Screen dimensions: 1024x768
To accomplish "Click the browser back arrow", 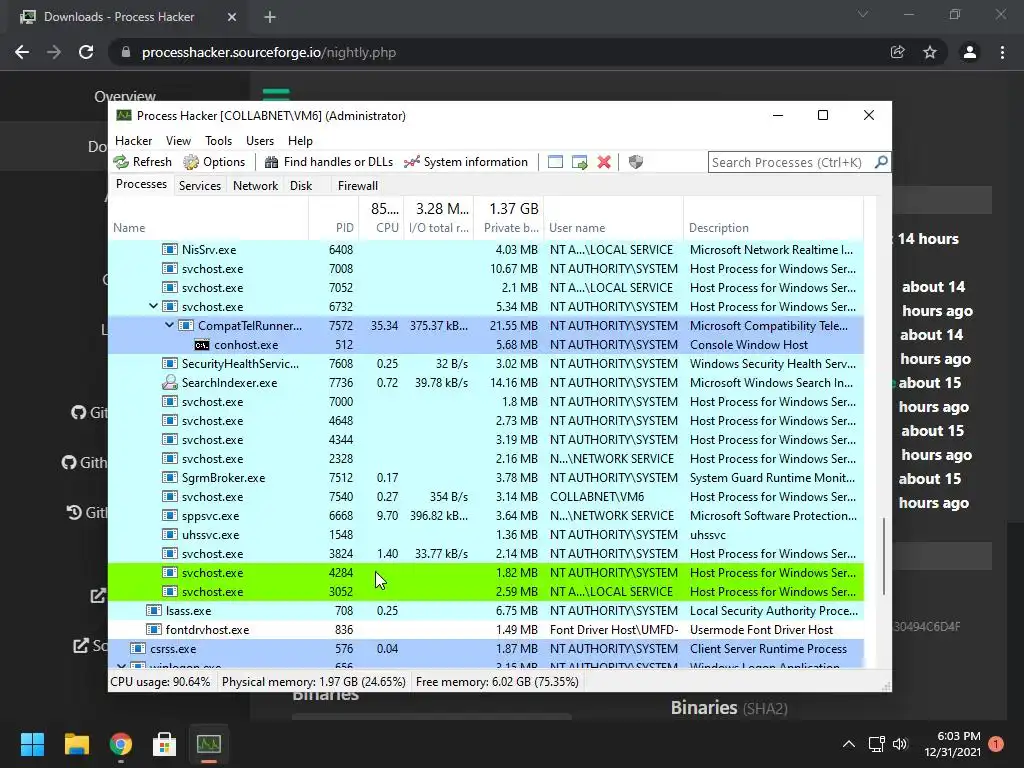I will [x=22, y=52].
